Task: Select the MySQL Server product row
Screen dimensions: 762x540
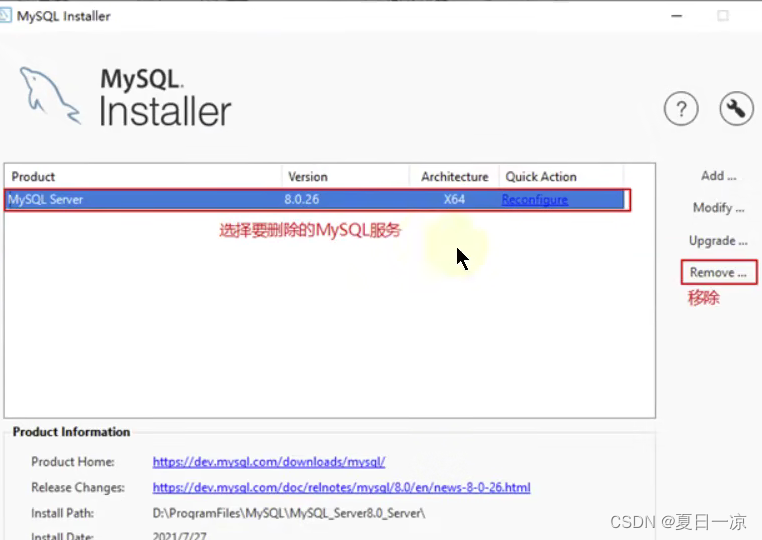Action: (316, 200)
